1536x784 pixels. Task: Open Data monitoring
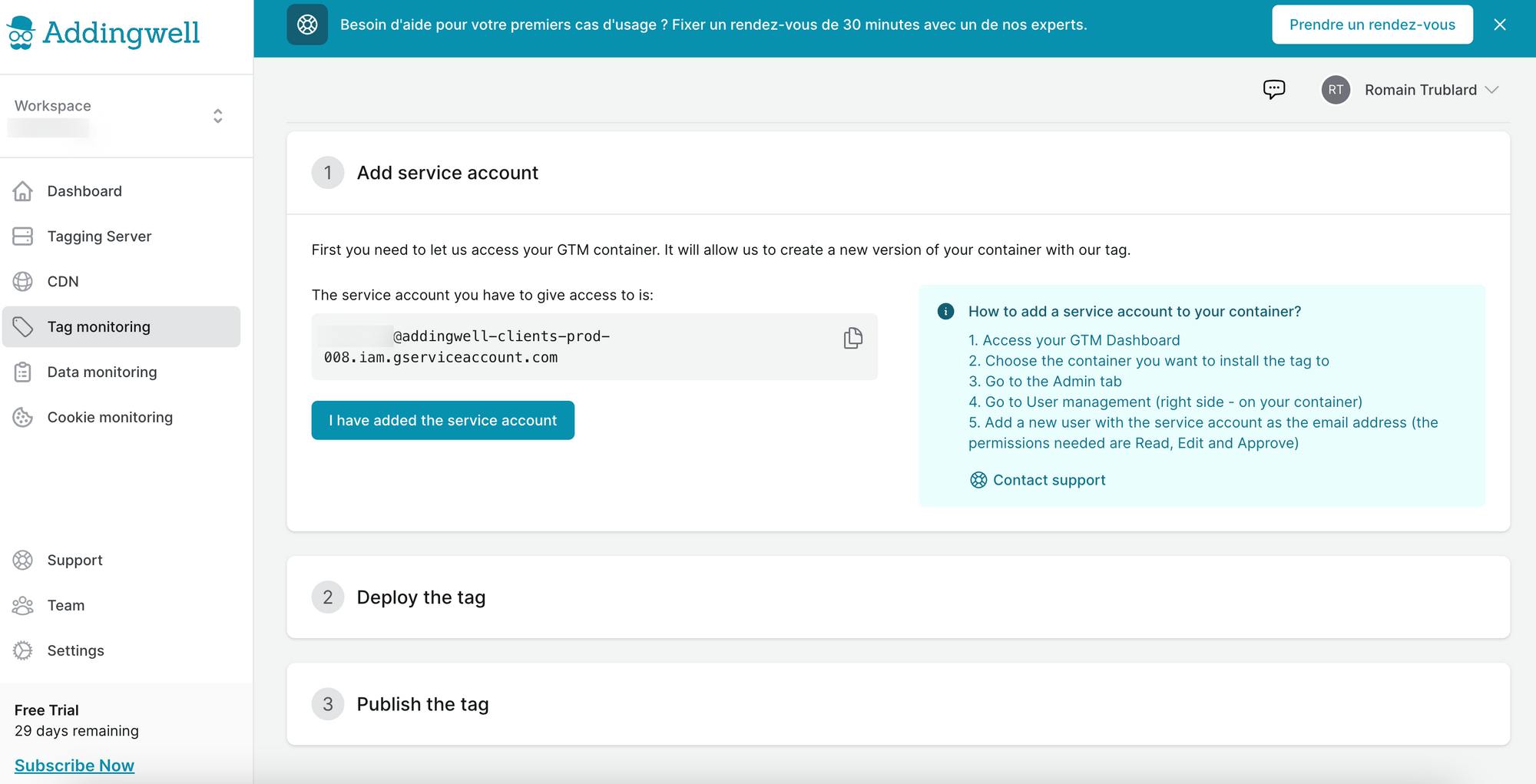[121, 372]
